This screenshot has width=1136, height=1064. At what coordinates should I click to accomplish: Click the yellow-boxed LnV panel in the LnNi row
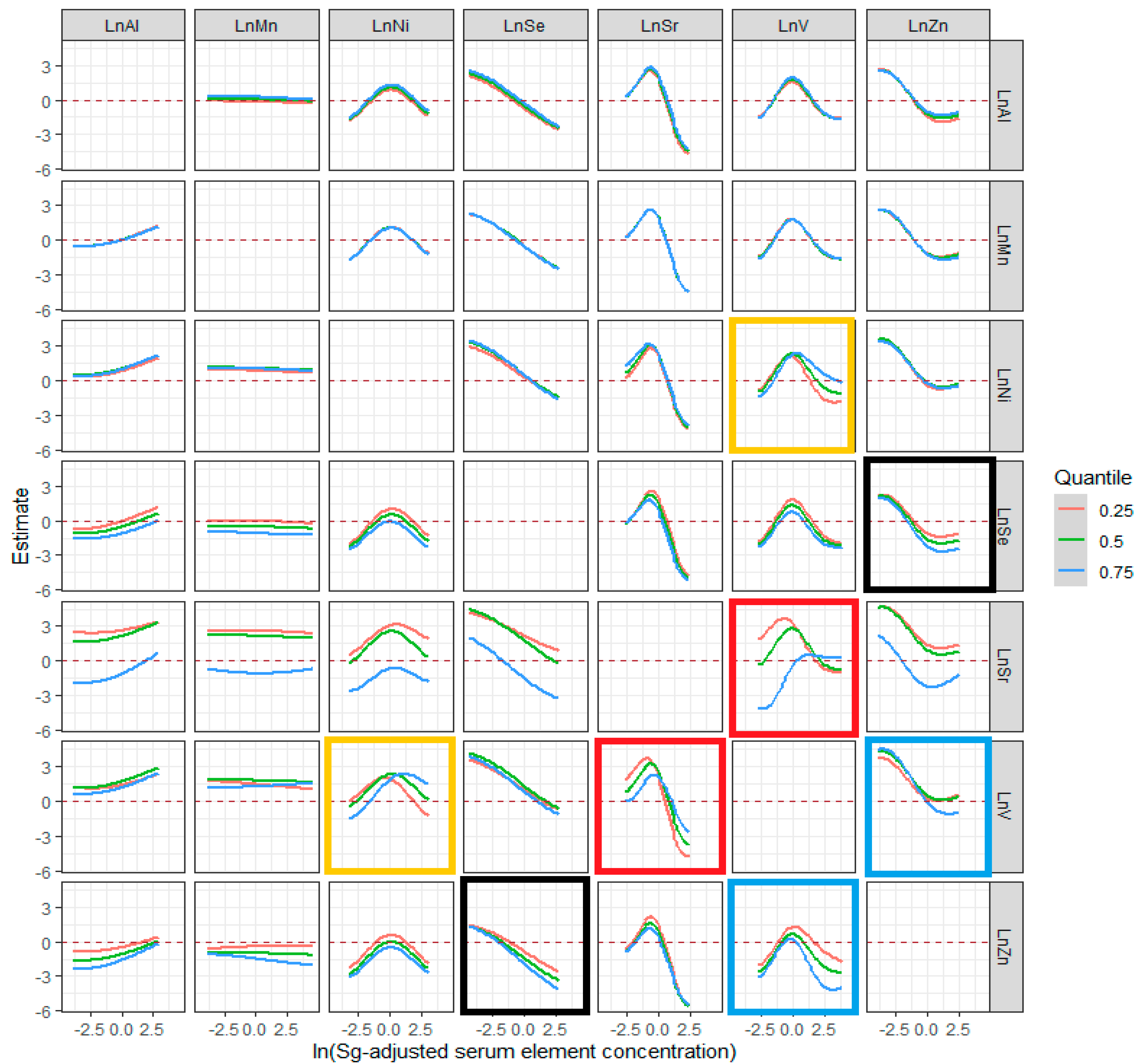click(x=793, y=386)
